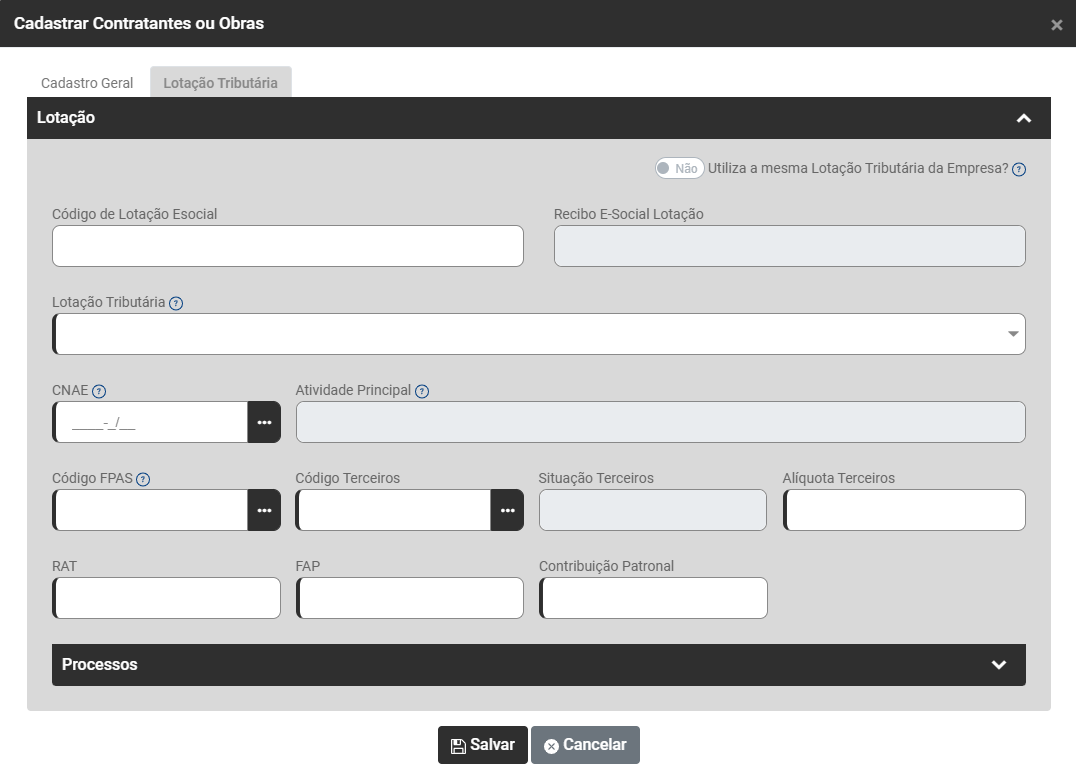The height and width of the screenshot is (775, 1076).
Task: Open Código Terceiros search ellipsis button
Action: (507, 510)
